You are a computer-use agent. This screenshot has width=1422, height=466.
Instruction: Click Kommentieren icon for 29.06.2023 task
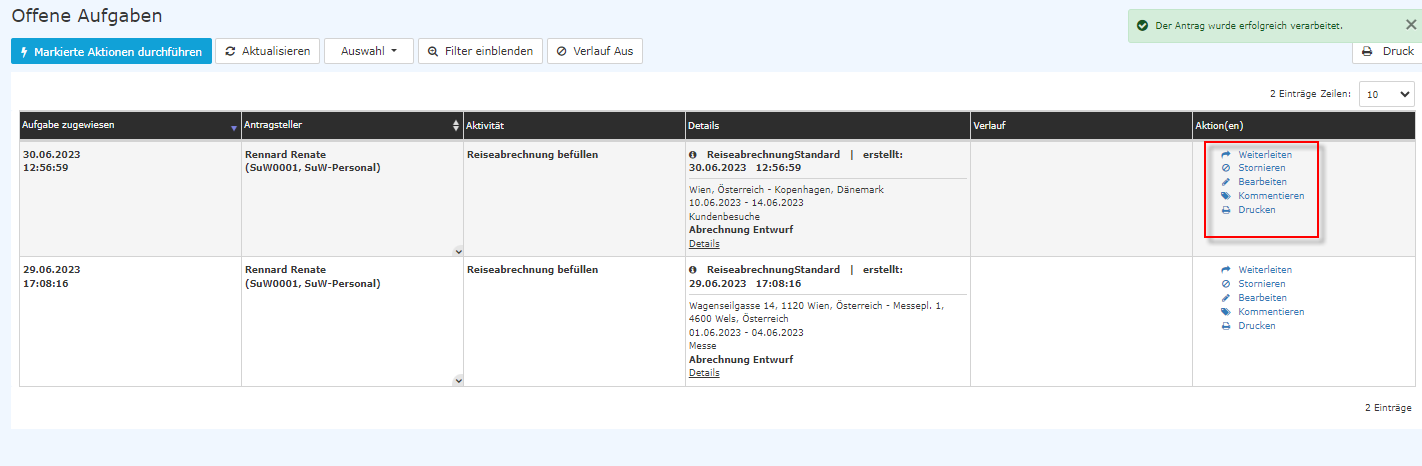coord(1226,312)
